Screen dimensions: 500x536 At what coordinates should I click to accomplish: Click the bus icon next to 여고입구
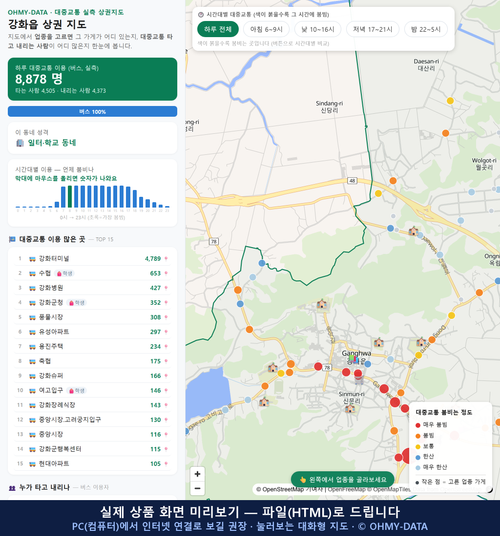(32, 391)
